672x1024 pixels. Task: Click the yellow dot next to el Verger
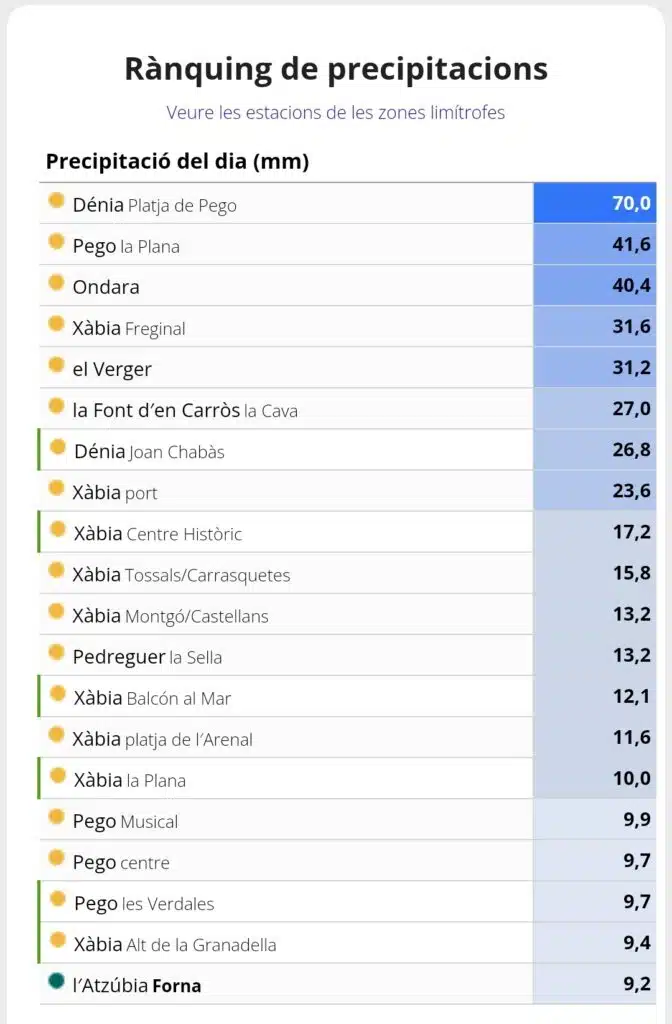point(56,365)
